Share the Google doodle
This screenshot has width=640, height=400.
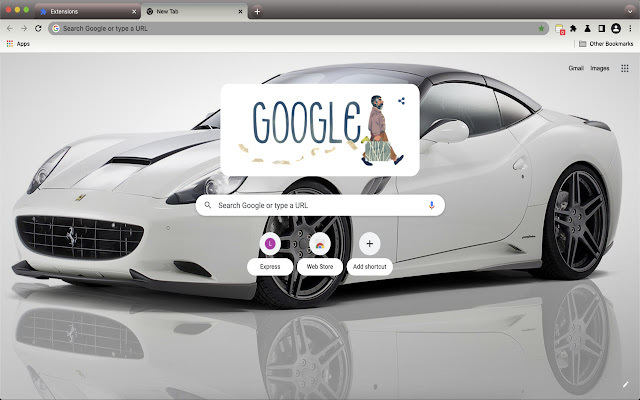point(401,101)
